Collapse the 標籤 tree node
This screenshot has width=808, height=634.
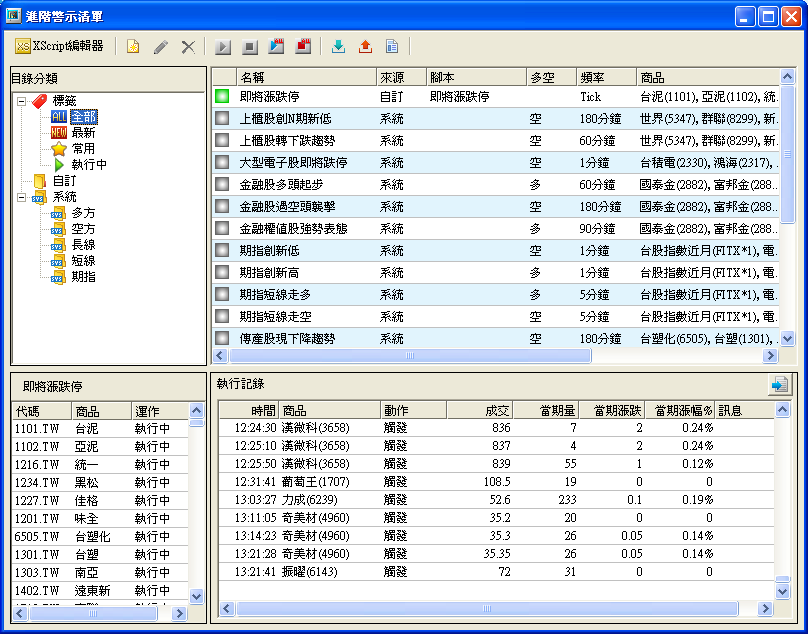coord(22,101)
